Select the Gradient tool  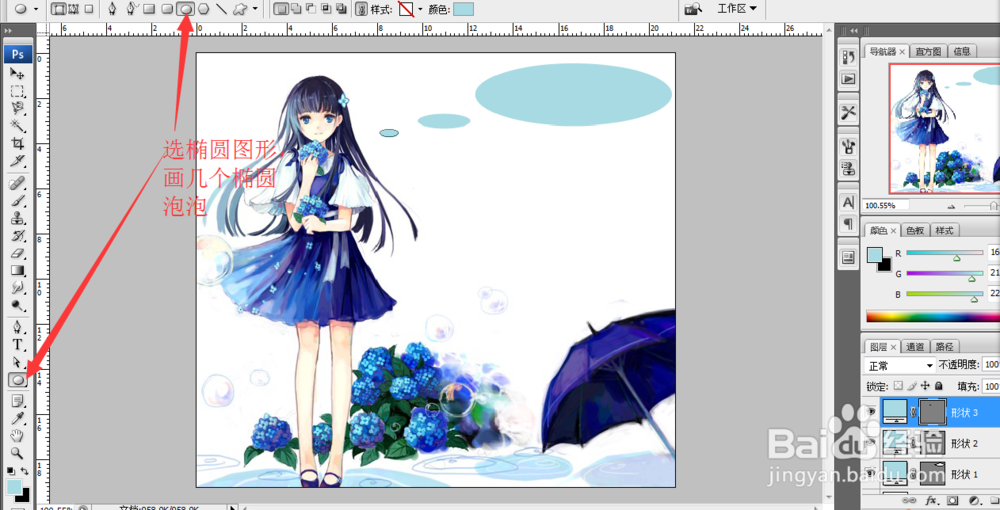(17, 271)
